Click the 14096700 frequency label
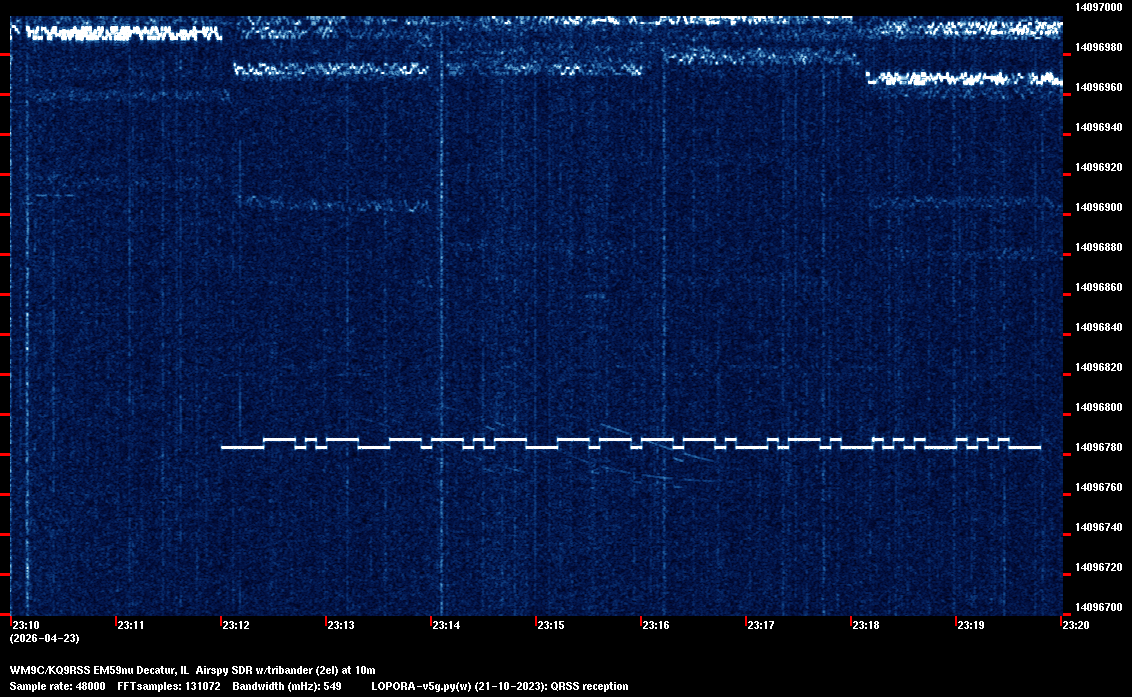 [1099, 607]
